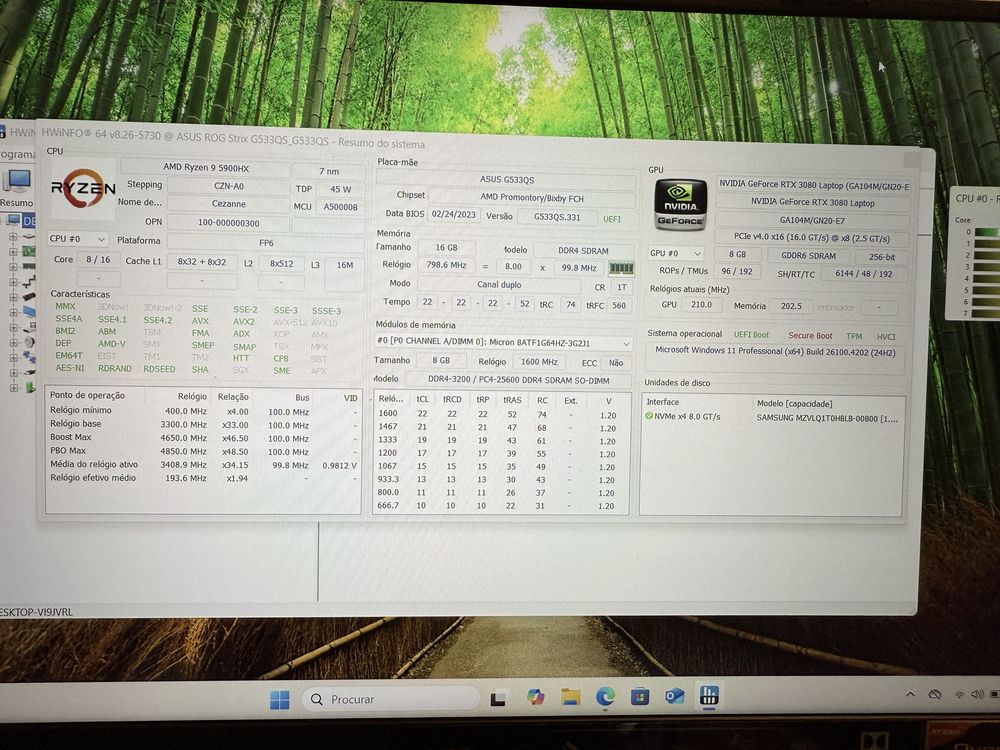
Task: Click the round speaker audio icon in the tree
Action: [29, 342]
